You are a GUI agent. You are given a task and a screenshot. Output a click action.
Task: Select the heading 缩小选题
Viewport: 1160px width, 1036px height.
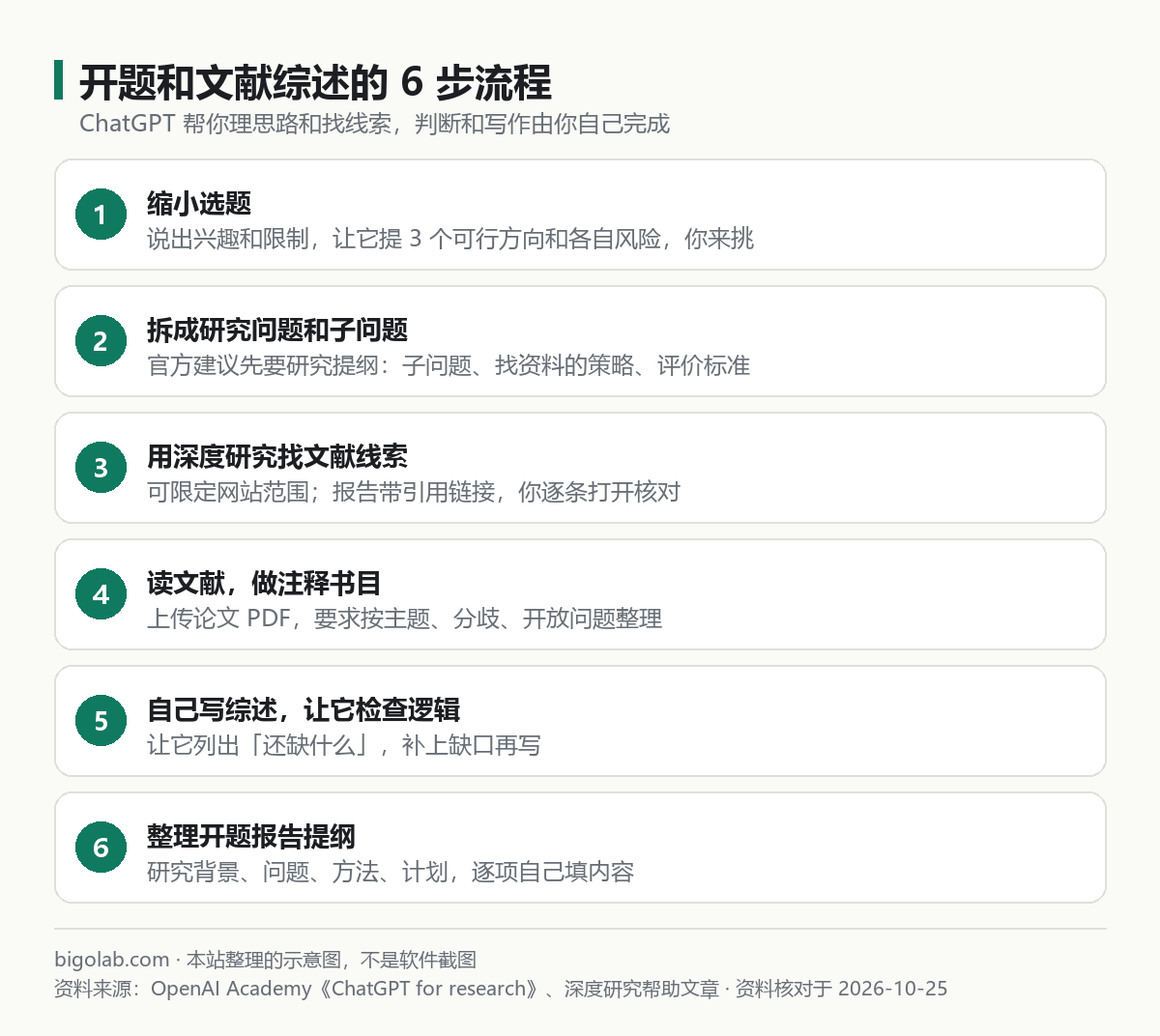click(199, 203)
